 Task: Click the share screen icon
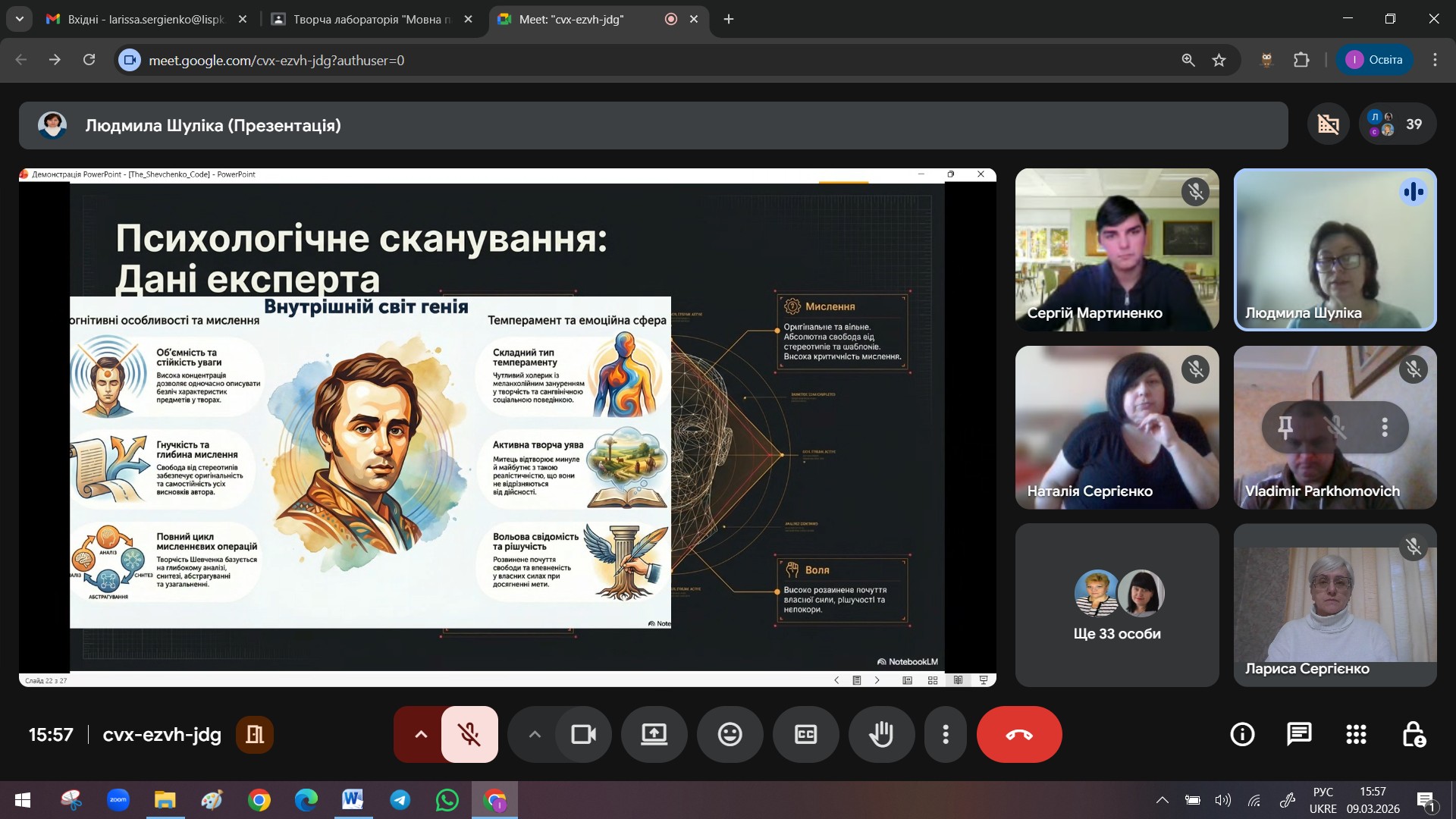tap(654, 734)
